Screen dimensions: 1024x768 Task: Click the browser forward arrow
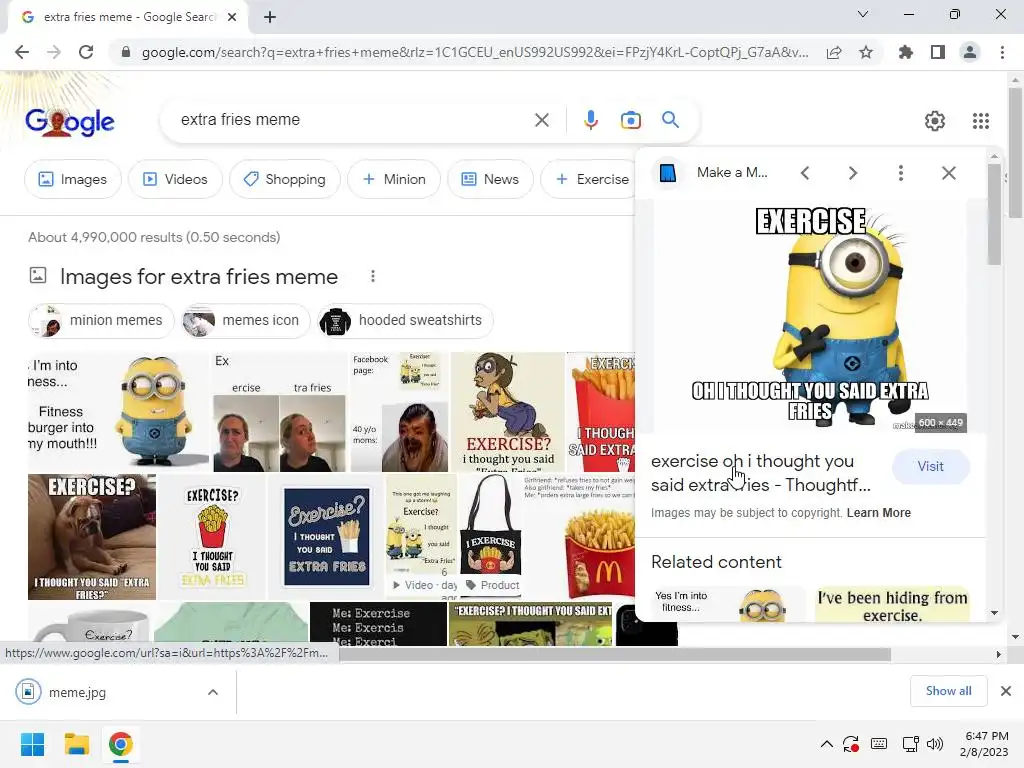[54, 52]
